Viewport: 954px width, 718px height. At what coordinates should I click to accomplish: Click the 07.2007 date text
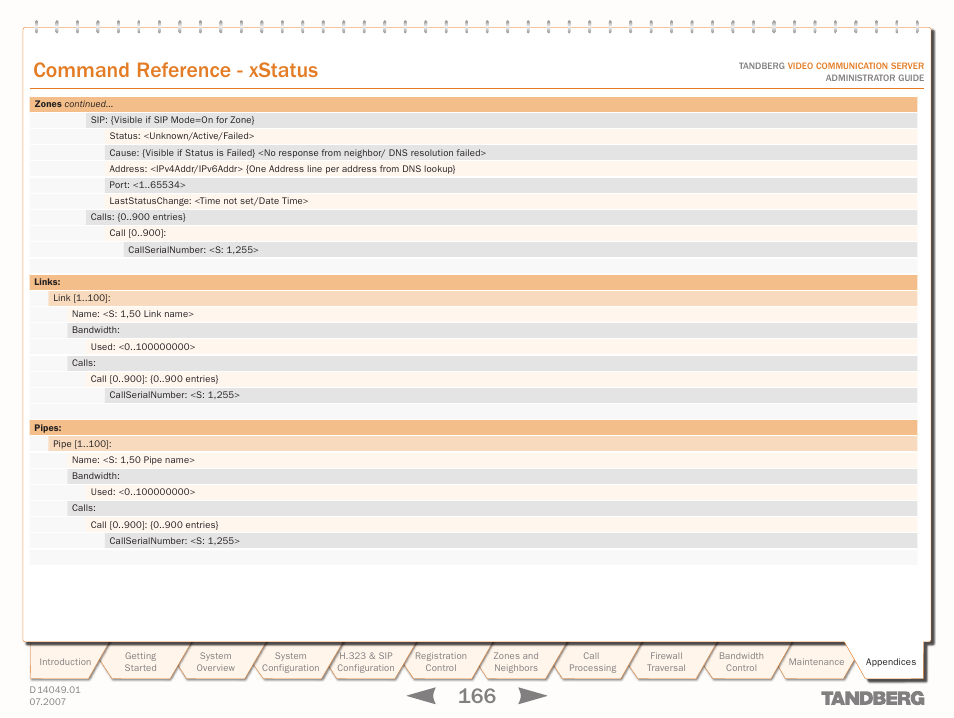coord(47,702)
